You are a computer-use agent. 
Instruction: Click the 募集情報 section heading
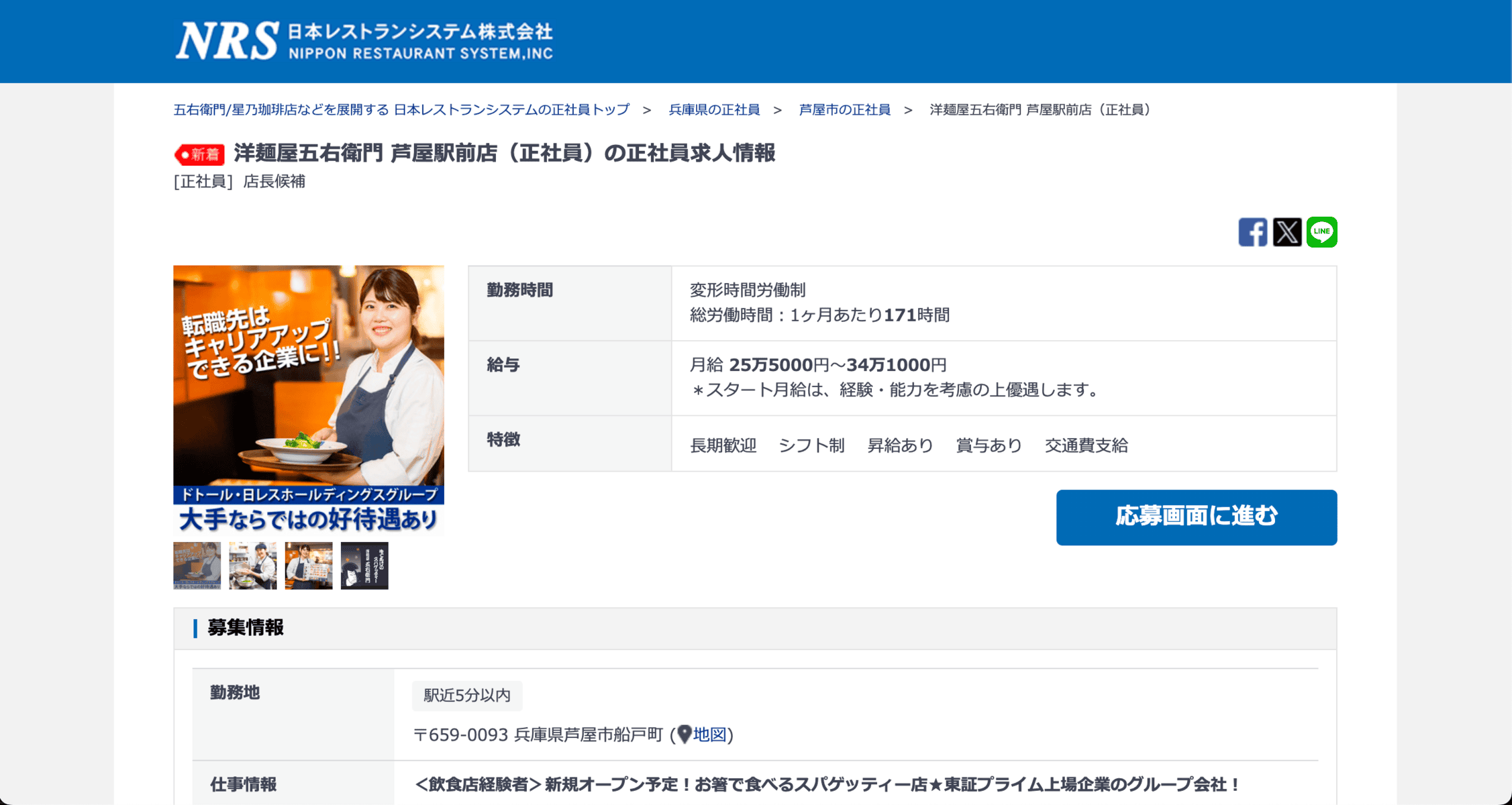[x=246, y=628]
